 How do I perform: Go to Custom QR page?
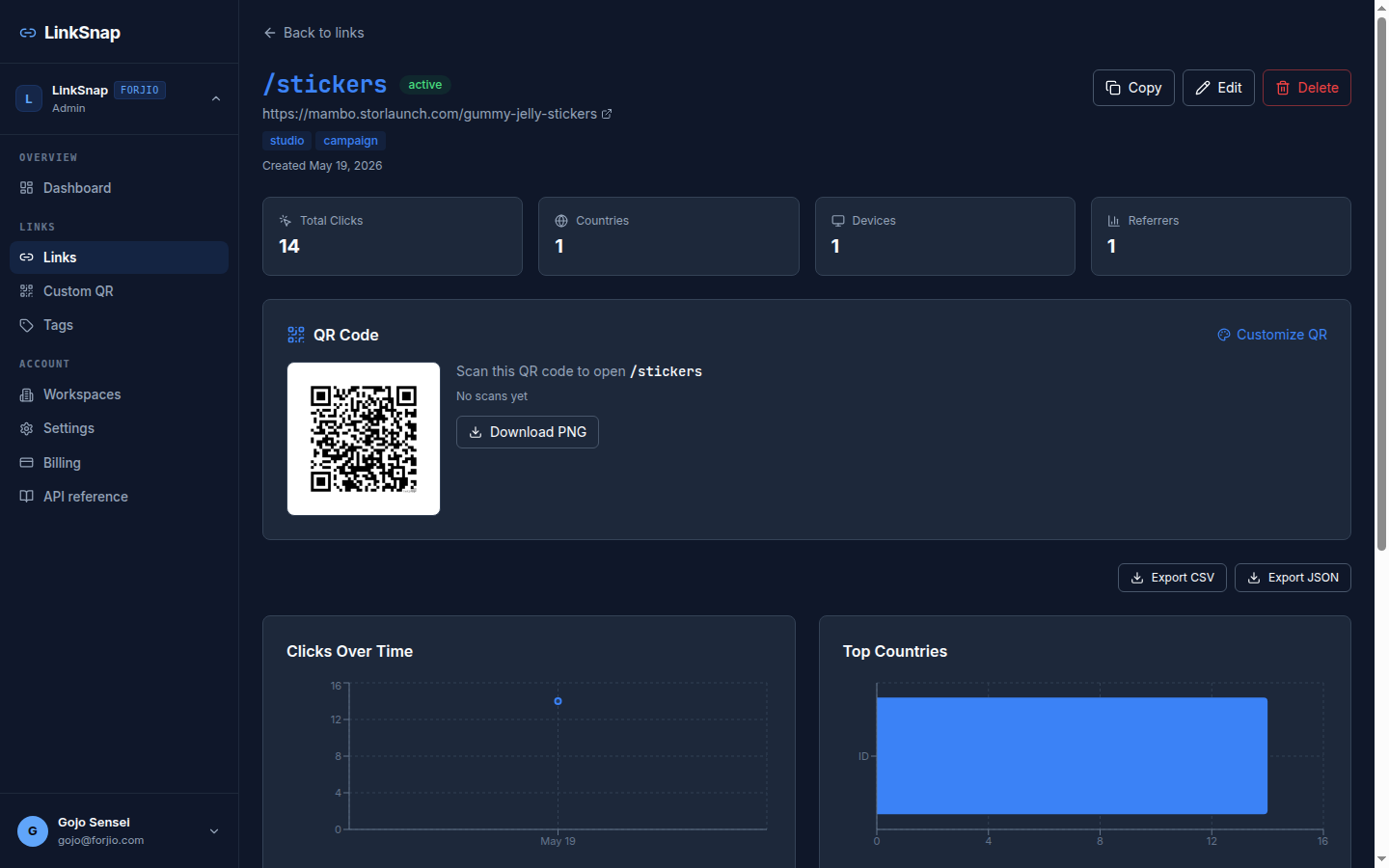point(119,291)
